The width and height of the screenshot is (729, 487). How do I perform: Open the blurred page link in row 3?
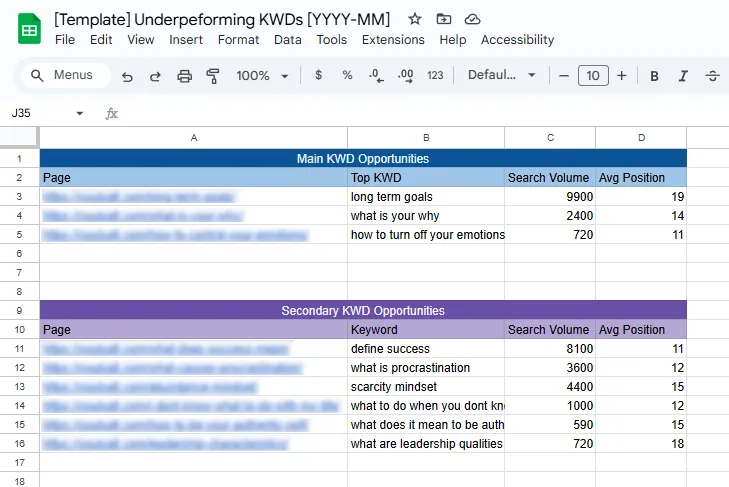(139, 197)
